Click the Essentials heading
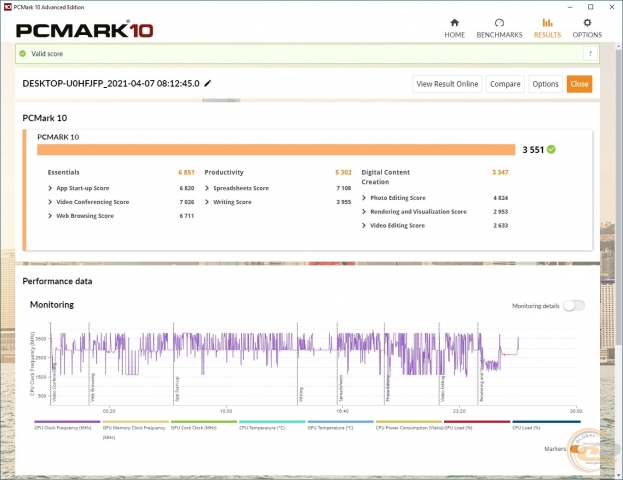Screen dimensions: 623x480 tap(64, 172)
